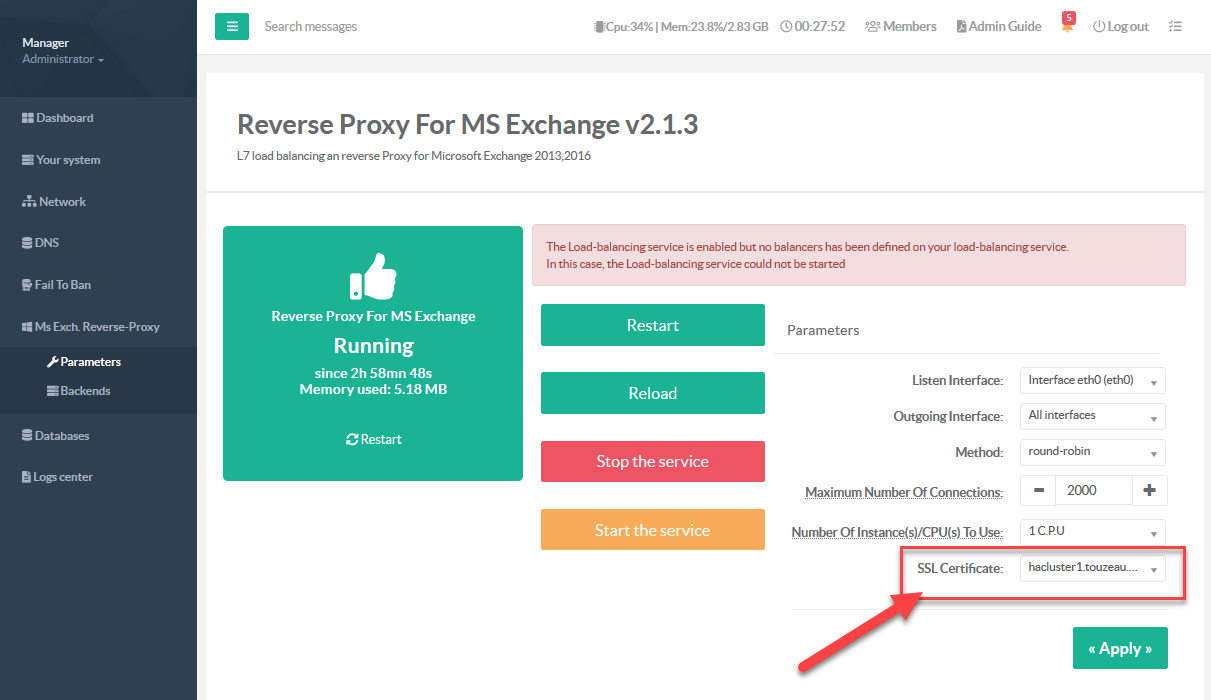
Task: Open Fail To Ban settings
Action: (56, 285)
